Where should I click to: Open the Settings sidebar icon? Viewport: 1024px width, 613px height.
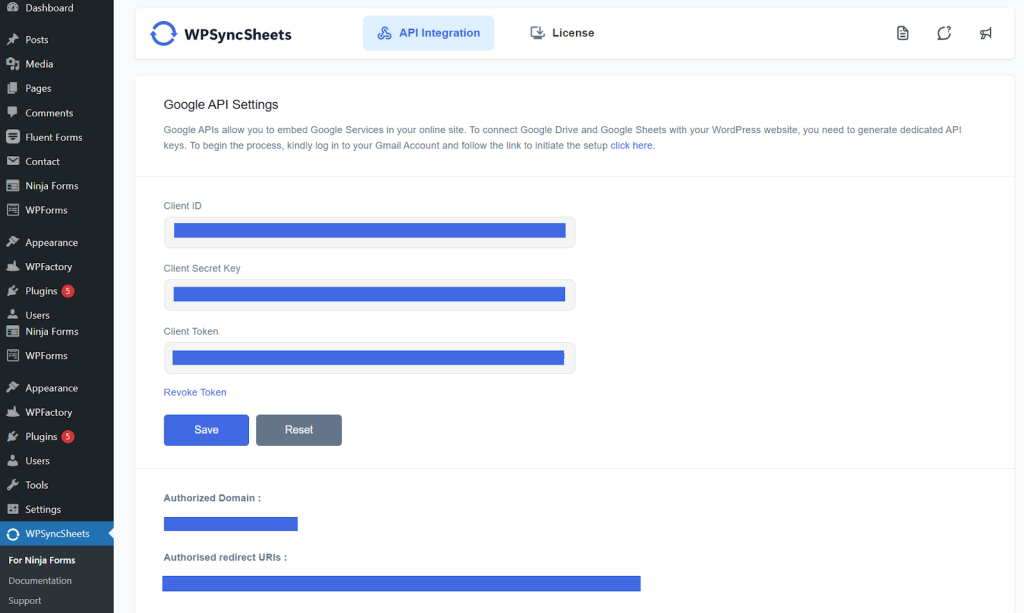click(12, 509)
